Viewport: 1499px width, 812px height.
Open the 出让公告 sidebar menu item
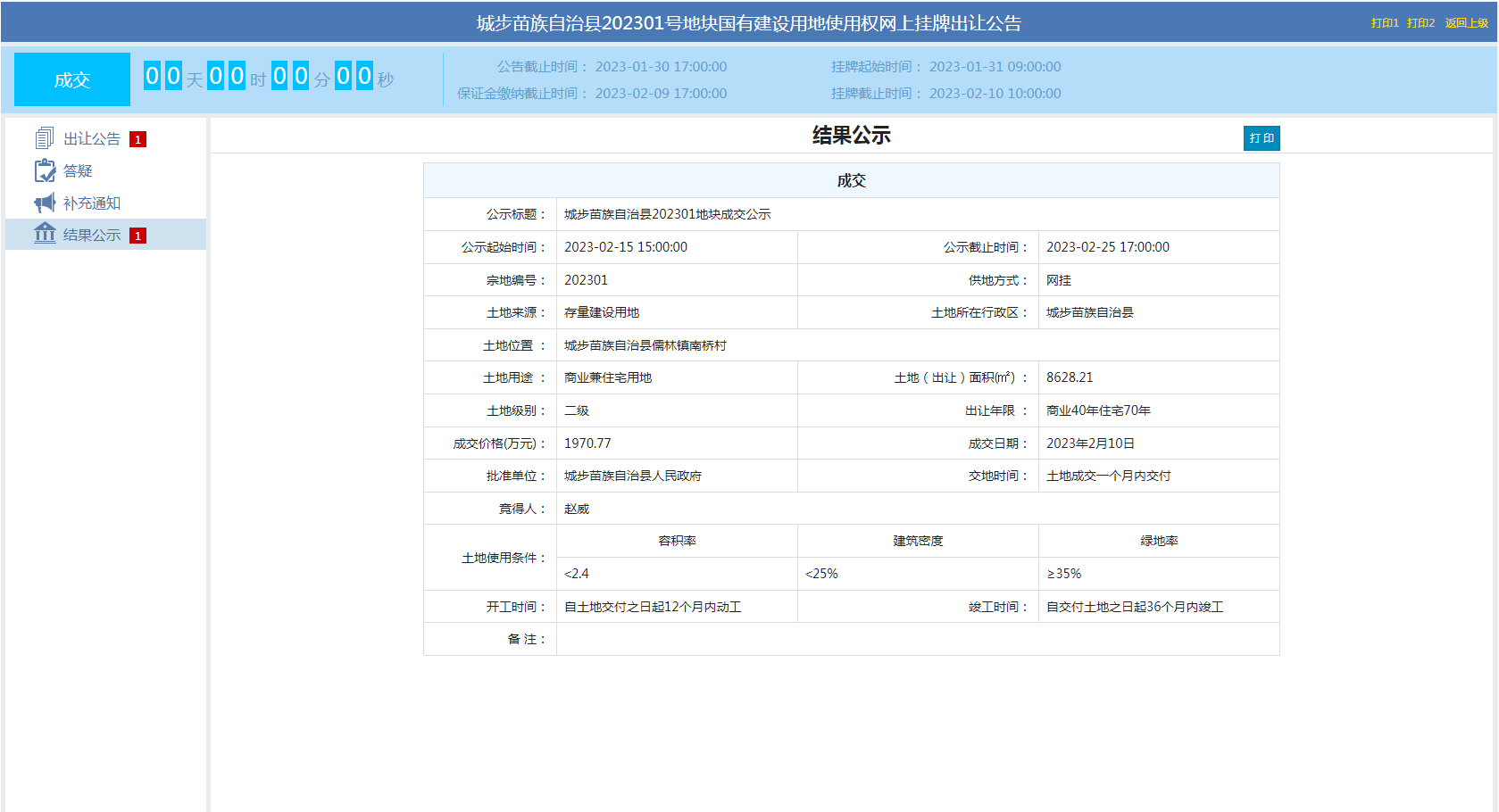92,139
